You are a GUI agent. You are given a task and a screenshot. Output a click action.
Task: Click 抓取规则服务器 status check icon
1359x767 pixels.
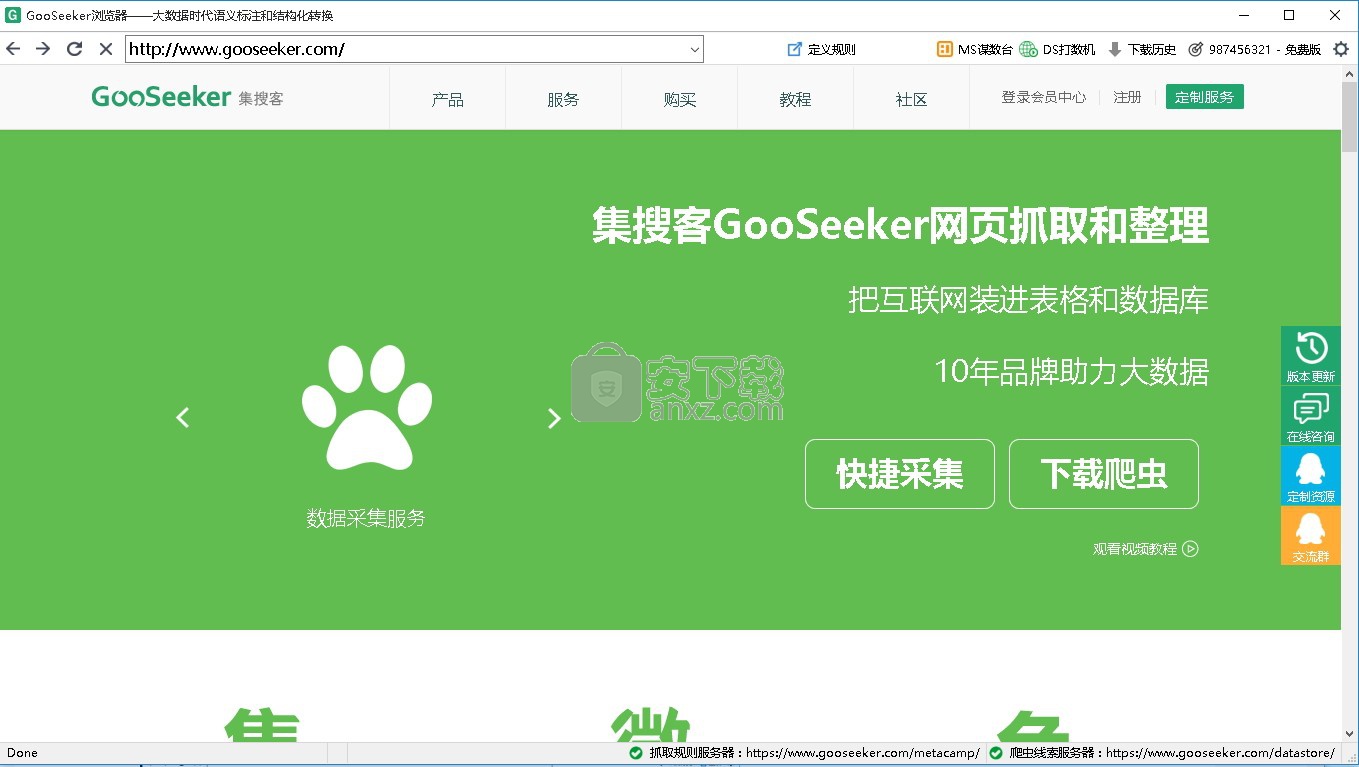pyautogui.click(x=635, y=753)
